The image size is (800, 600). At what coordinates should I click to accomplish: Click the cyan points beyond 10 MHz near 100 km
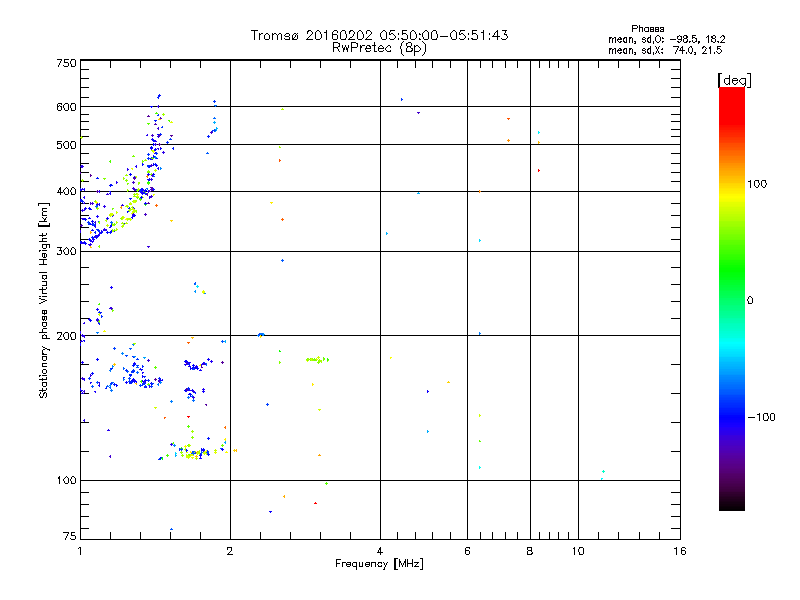pyautogui.click(x=603, y=475)
